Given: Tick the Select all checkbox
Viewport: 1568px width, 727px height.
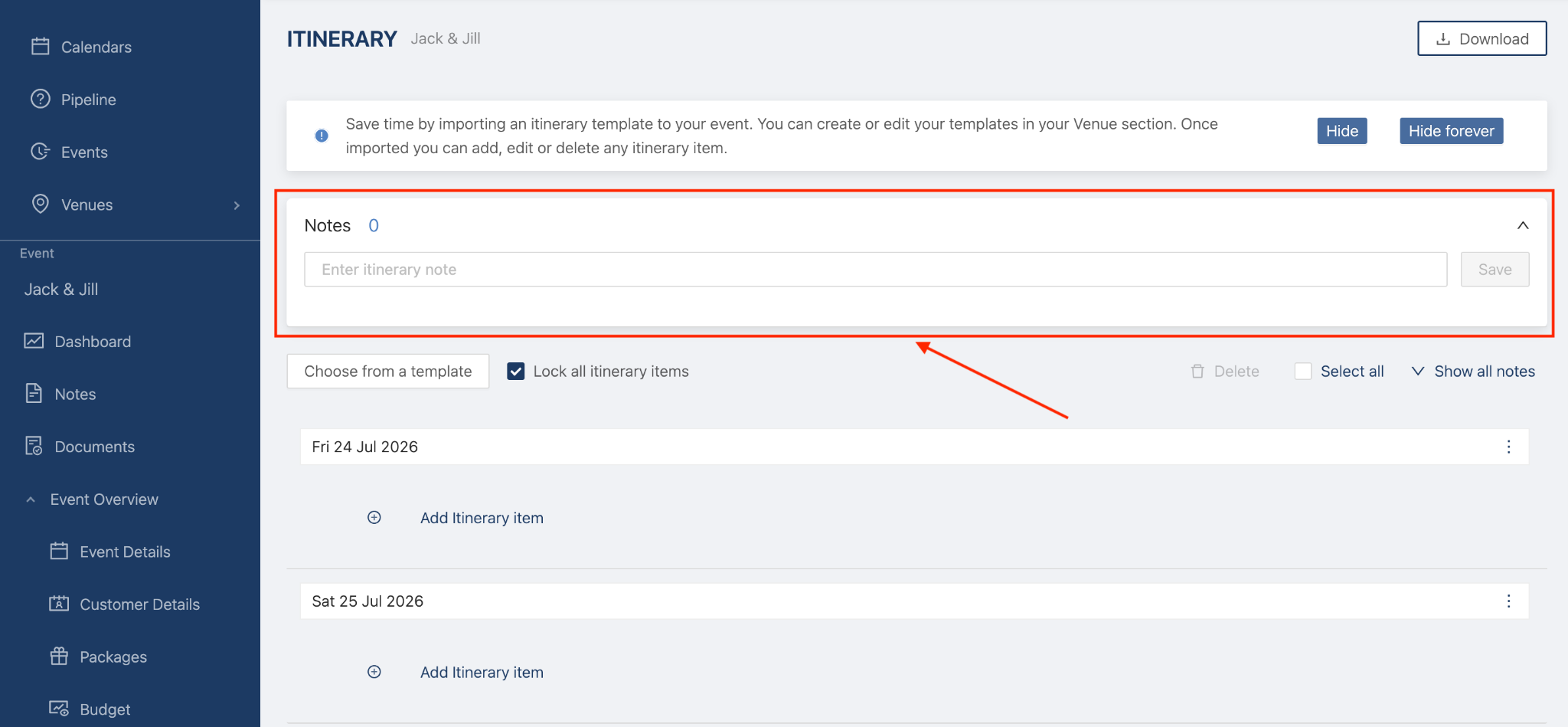Looking at the screenshot, I should [1303, 372].
